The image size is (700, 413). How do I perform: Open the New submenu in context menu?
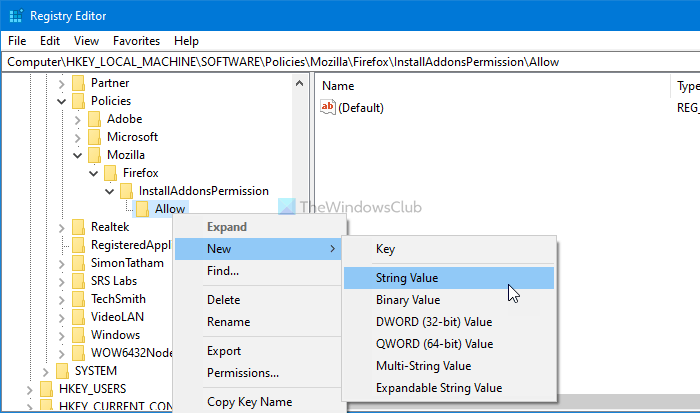click(x=258, y=249)
